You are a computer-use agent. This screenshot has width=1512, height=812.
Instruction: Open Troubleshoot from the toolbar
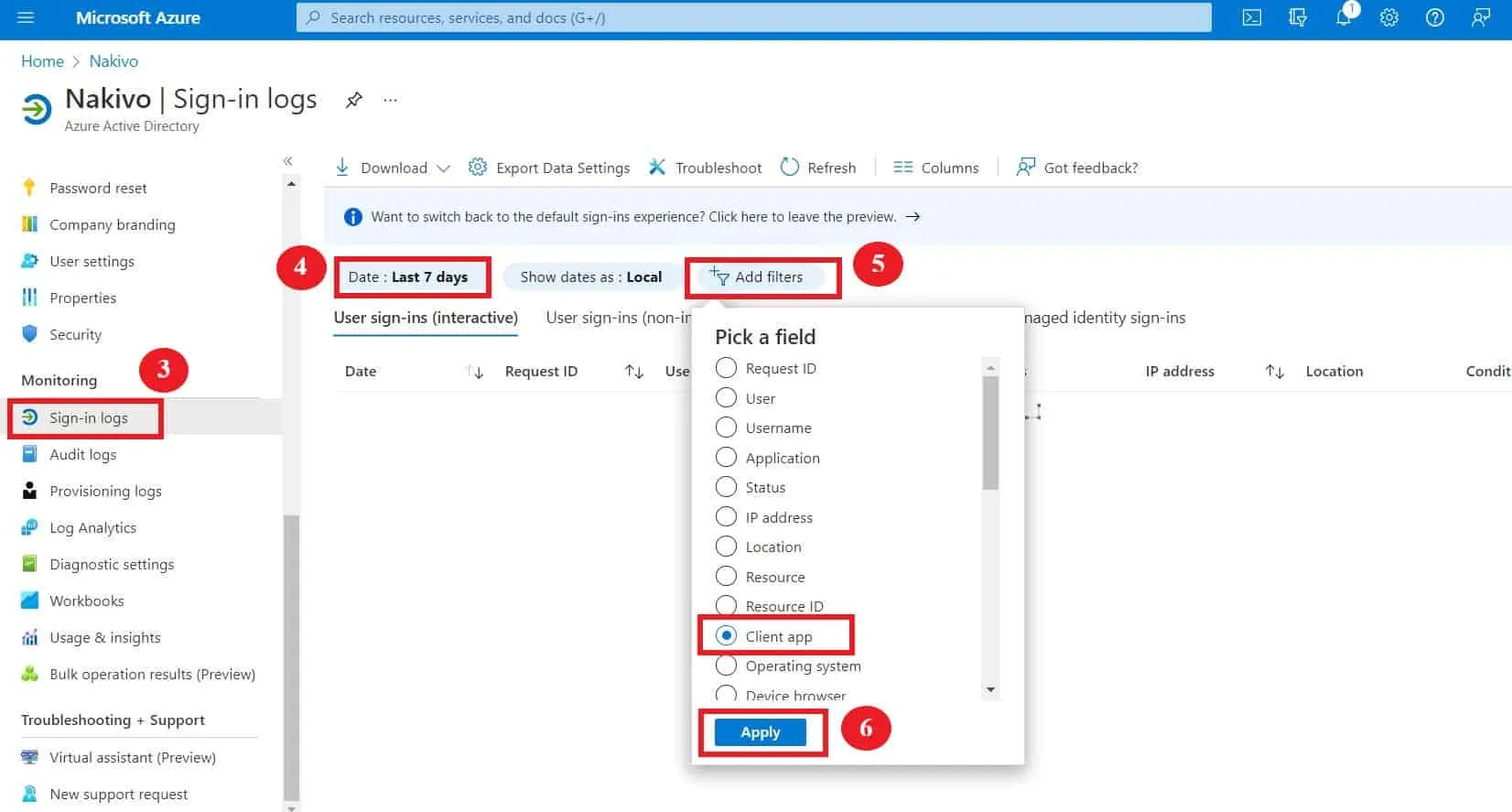(706, 168)
